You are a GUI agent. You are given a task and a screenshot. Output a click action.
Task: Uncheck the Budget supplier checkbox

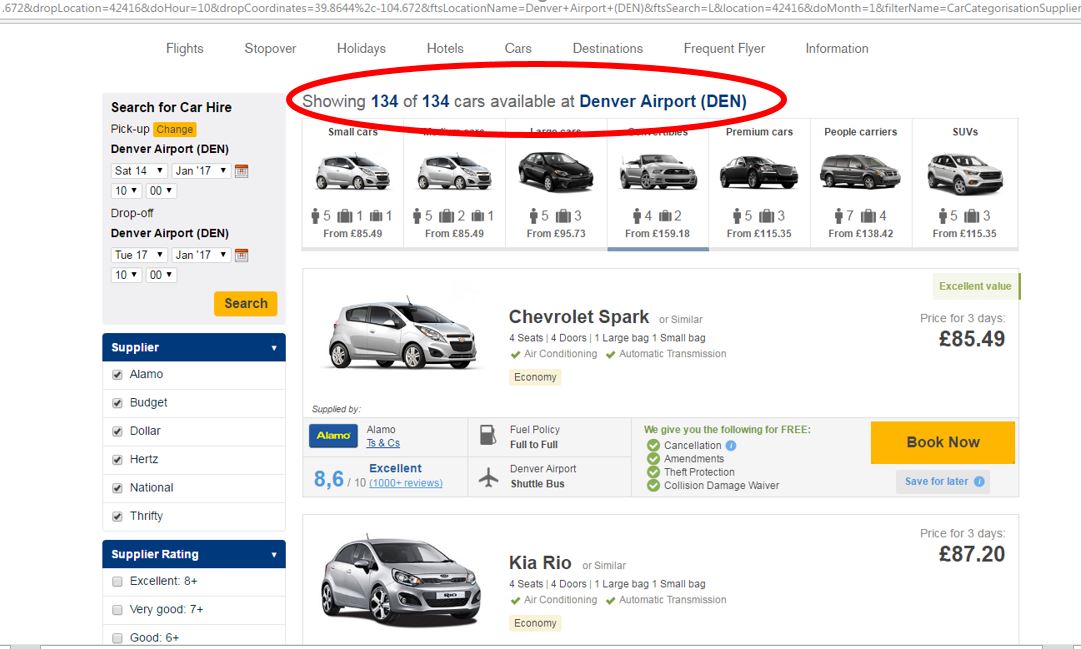click(x=117, y=403)
